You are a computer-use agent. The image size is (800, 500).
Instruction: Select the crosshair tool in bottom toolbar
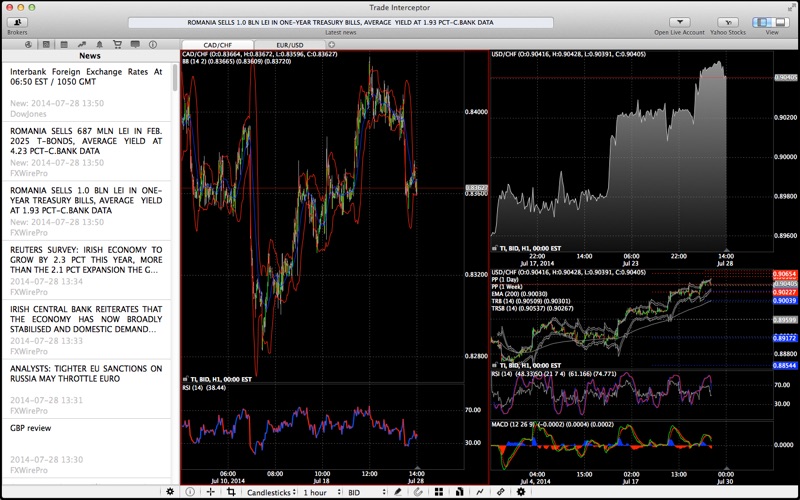pos(210,492)
